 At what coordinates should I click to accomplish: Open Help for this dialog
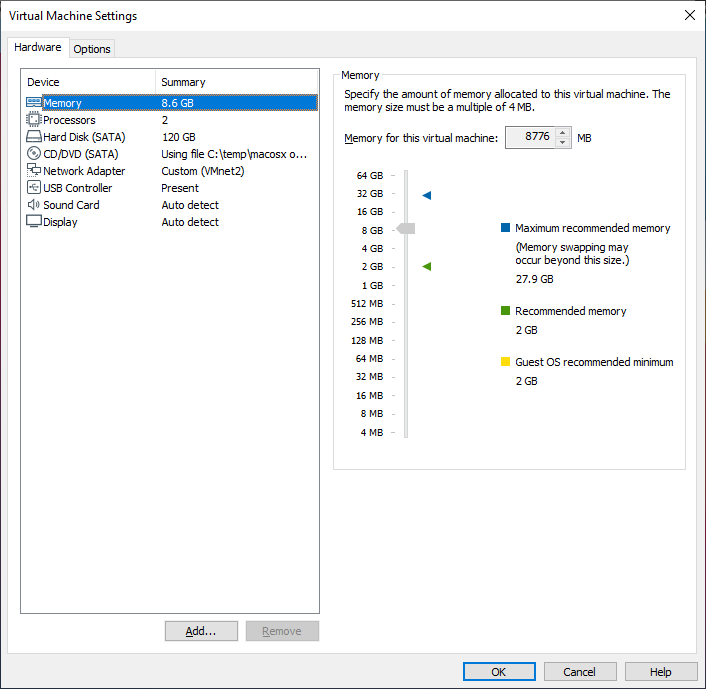coord(661,672)
